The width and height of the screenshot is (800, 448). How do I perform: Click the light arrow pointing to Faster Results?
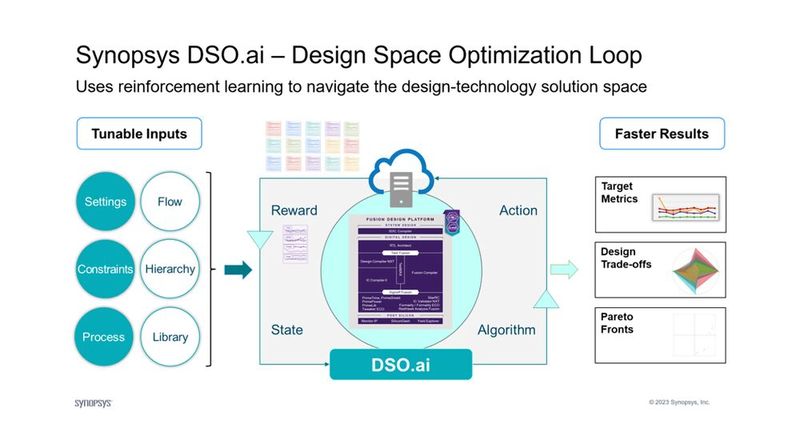(x=564, y=269)
